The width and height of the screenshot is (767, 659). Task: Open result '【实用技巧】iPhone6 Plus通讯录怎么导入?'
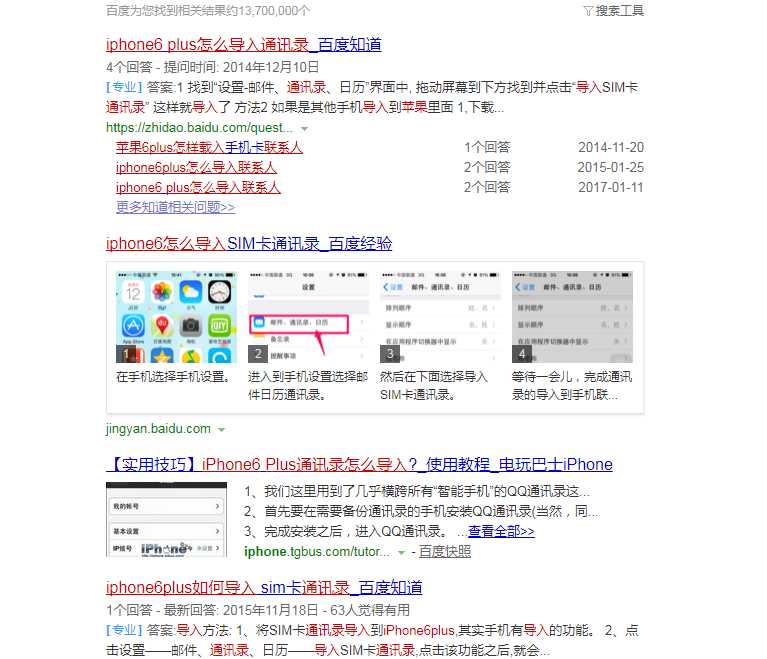pos(359,464)
